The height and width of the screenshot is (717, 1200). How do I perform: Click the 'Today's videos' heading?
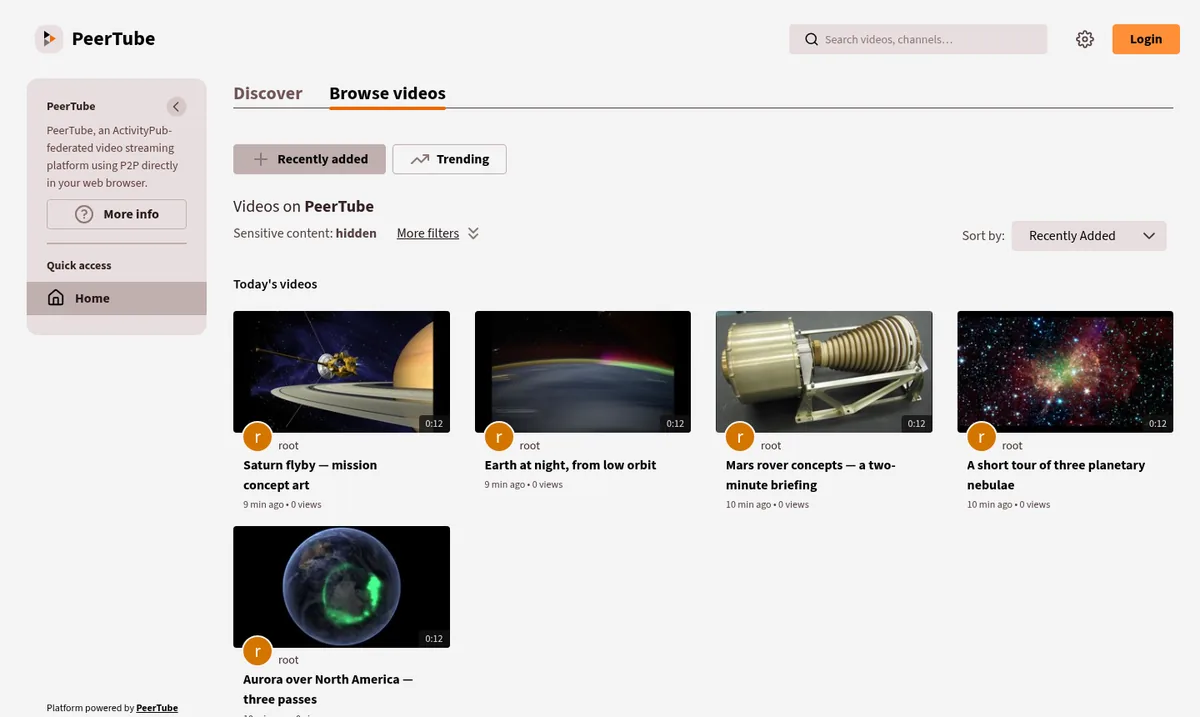[x=275, y=284]
